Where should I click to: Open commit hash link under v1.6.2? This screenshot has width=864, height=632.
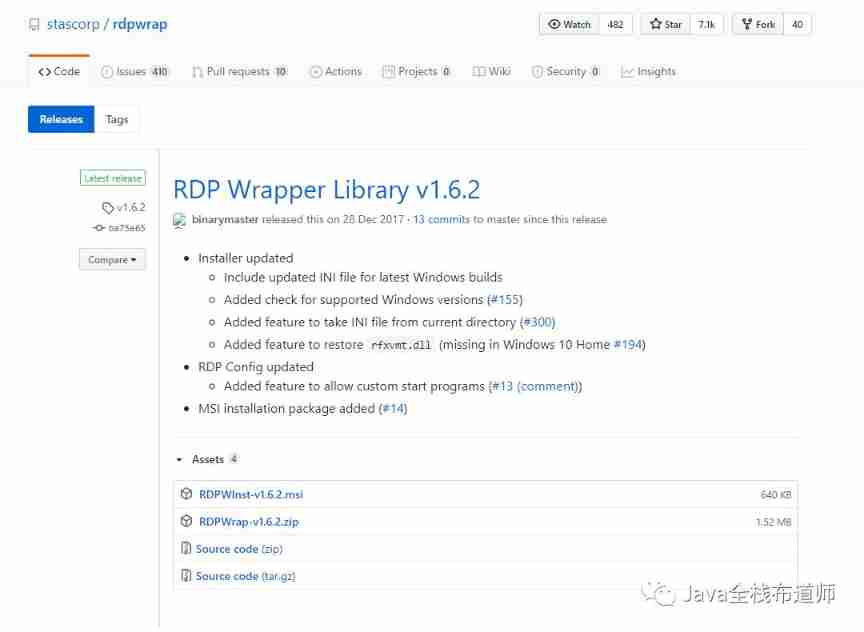127,228
